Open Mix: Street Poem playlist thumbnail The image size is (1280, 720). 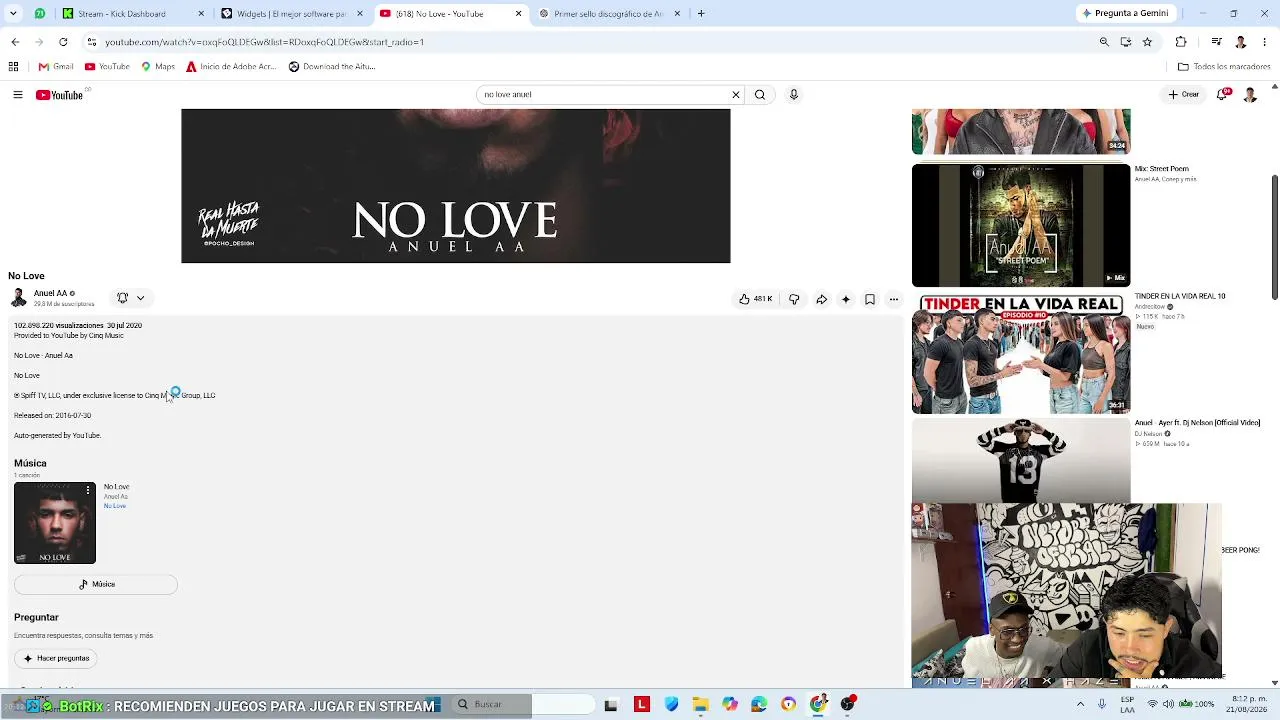(x=1021, y=225)
